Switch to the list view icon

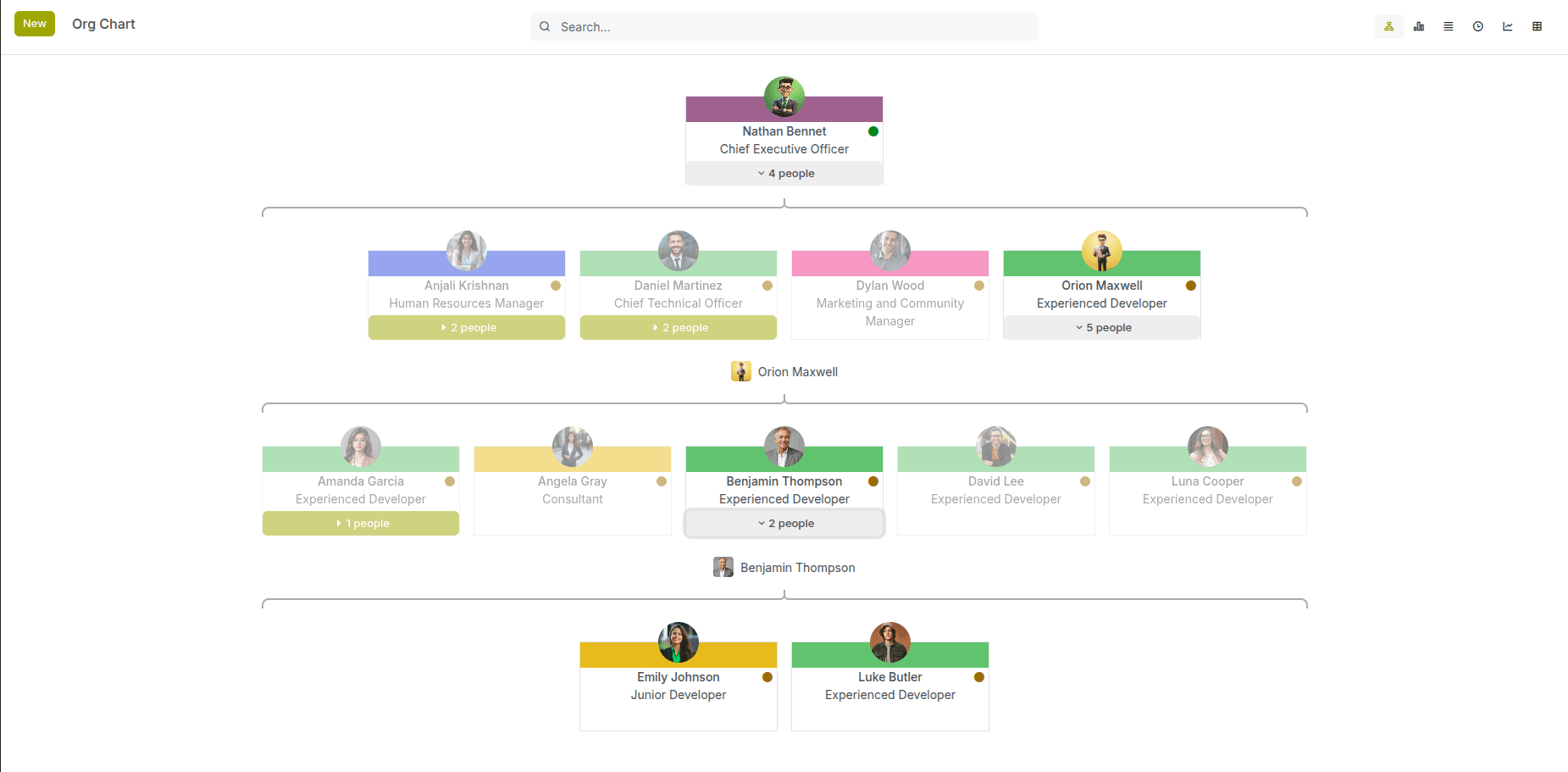click(1448, 26)
